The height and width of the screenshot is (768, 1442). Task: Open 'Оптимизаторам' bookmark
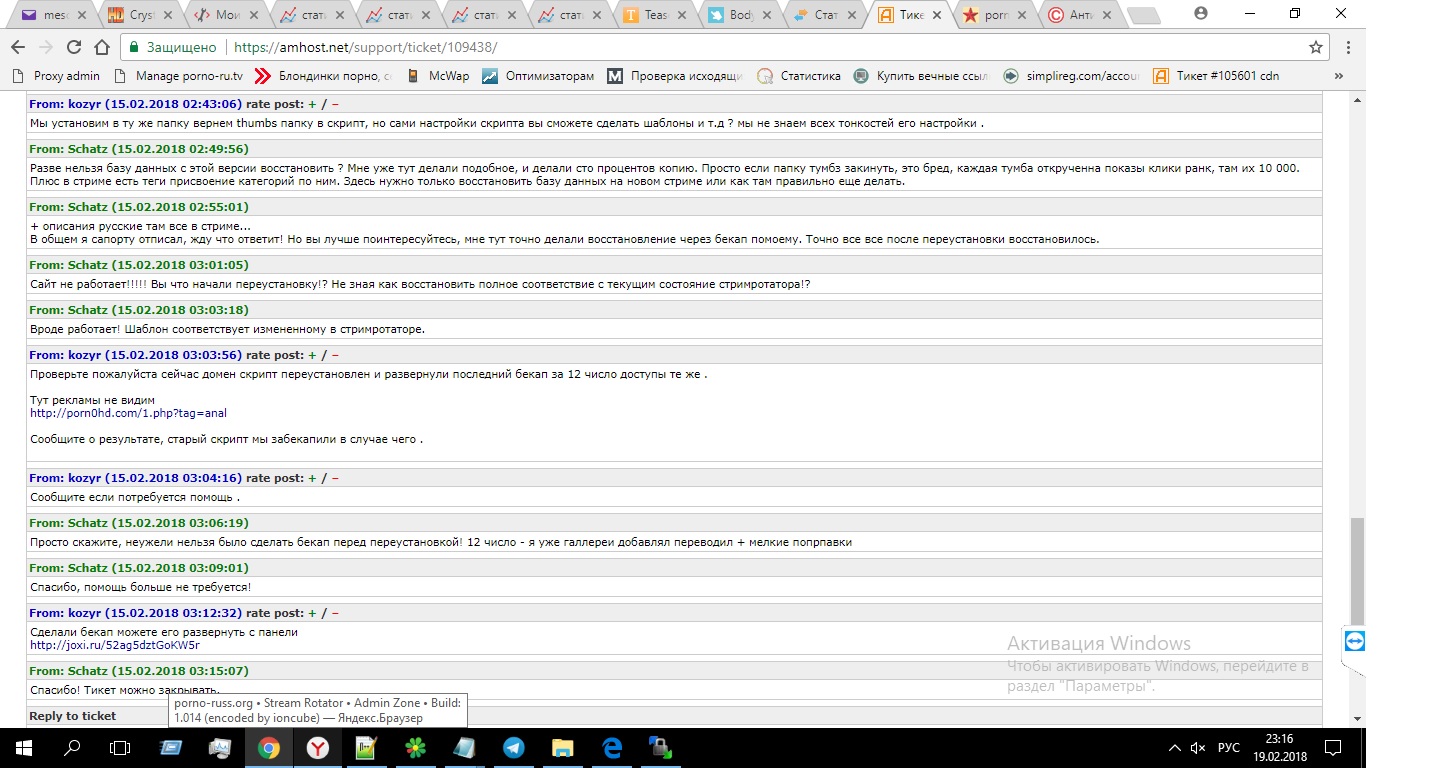tap(538, 75)
